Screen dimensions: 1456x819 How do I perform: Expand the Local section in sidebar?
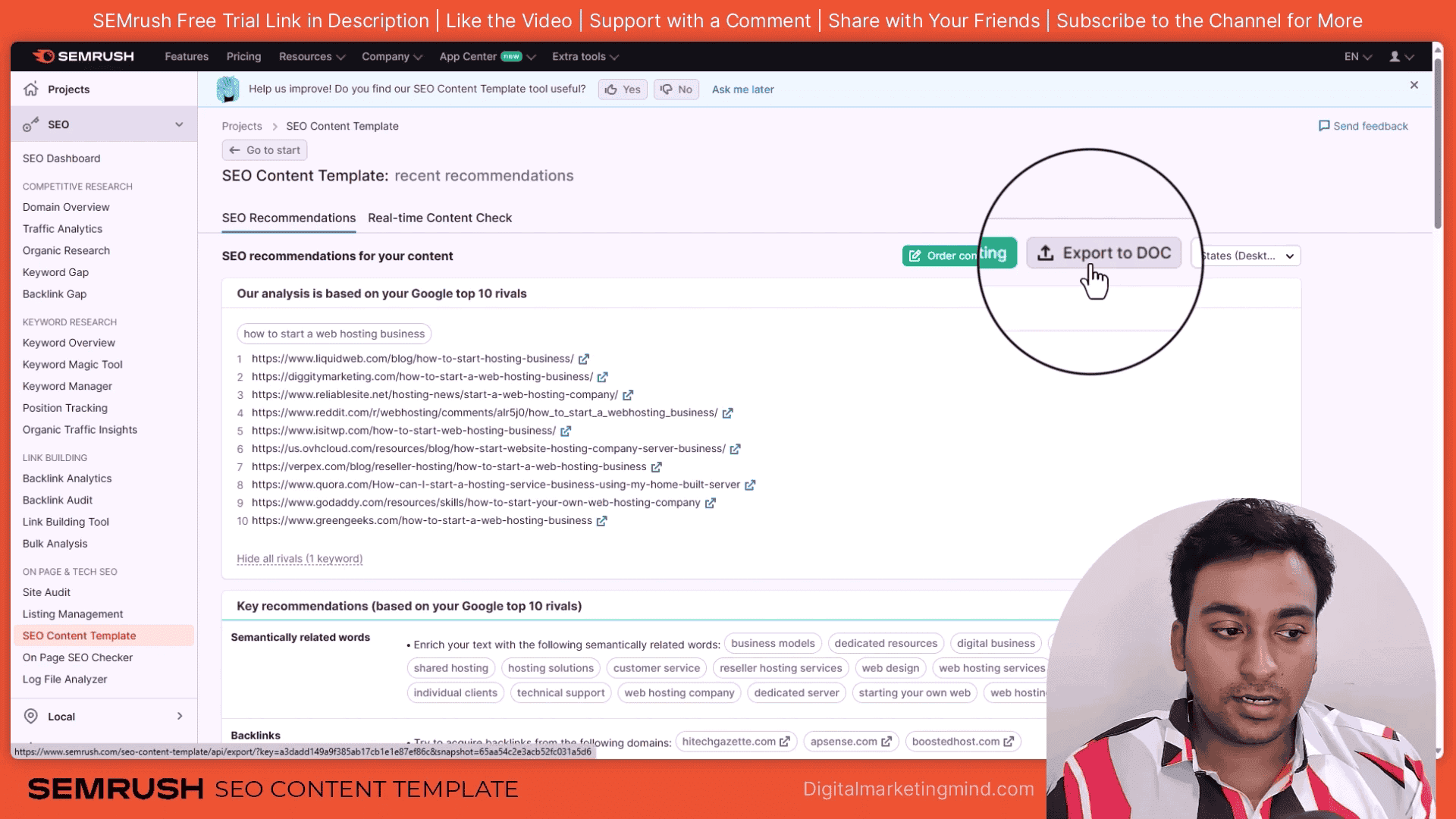(x=179, y=716)
